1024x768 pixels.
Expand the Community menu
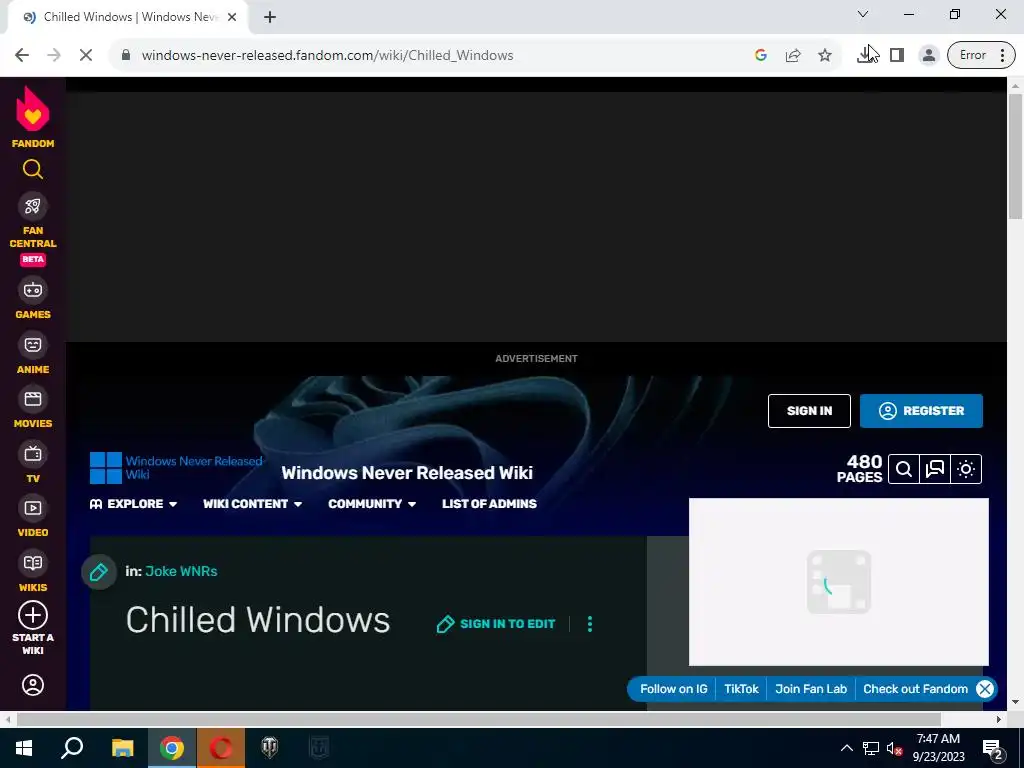372,504
